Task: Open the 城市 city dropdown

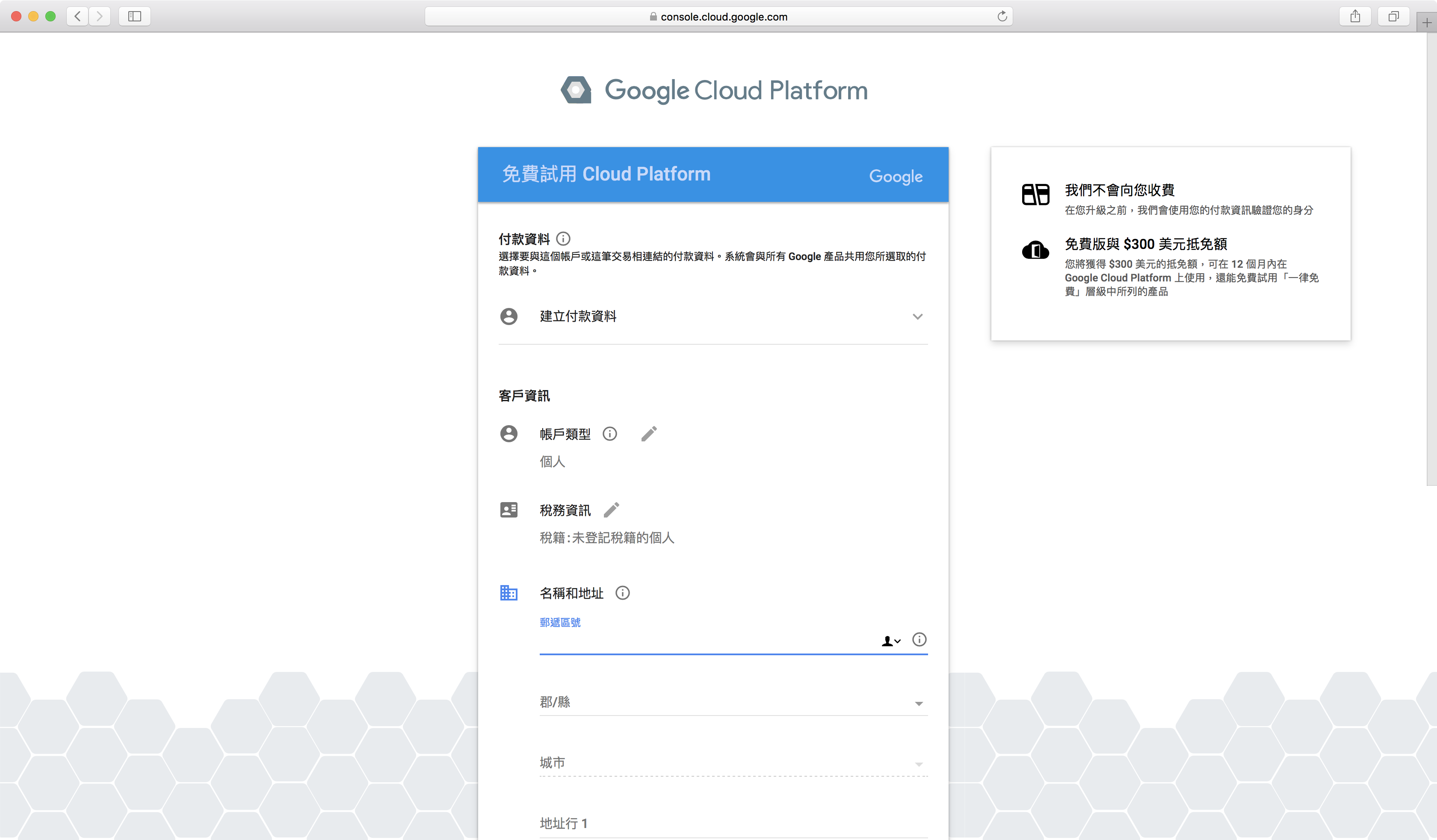Action: tap(918, 763)
